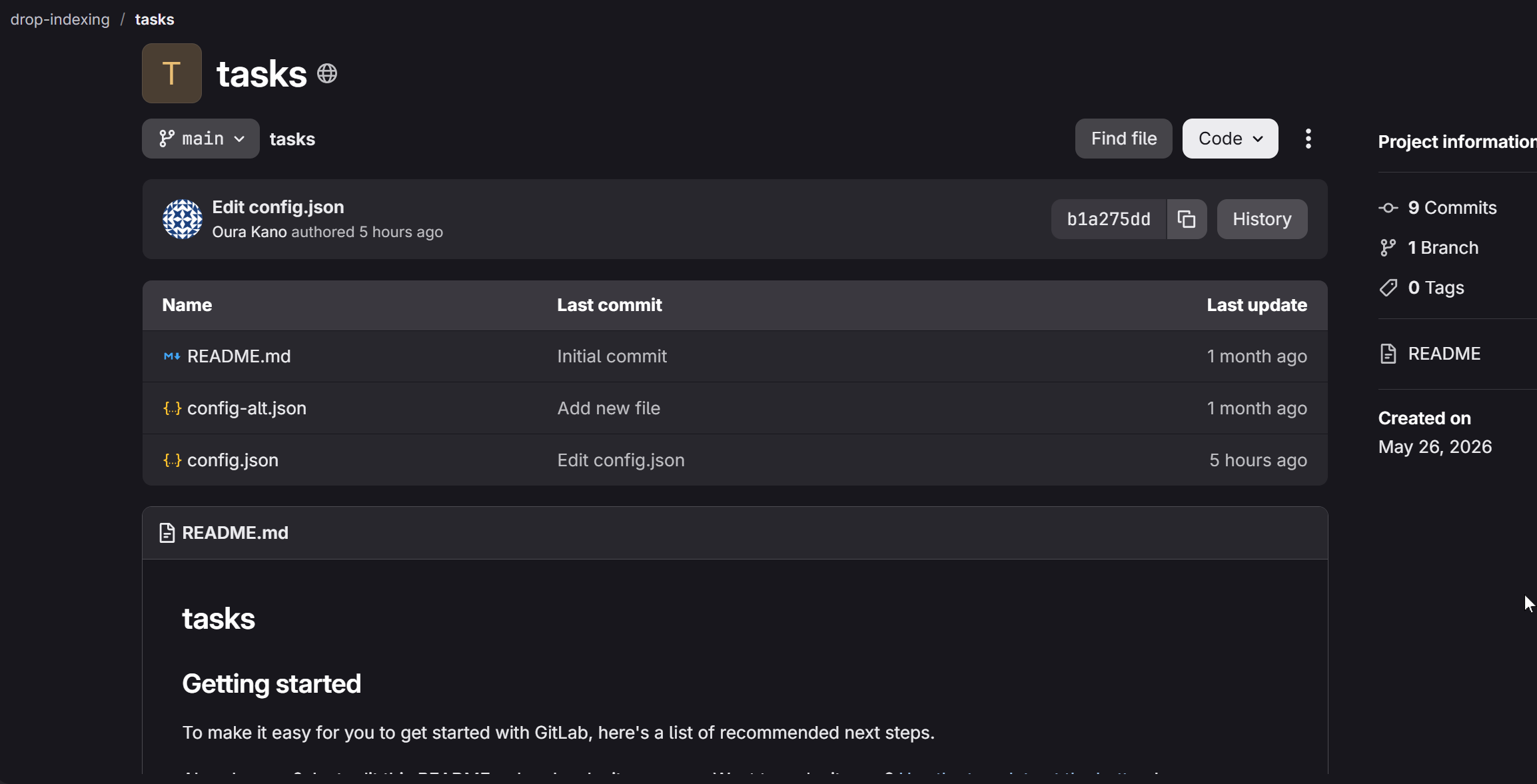Viewport: 1537px width, 784px height.
Task: Open the vertical three-dot actions menu
Action: point(1308,139)
